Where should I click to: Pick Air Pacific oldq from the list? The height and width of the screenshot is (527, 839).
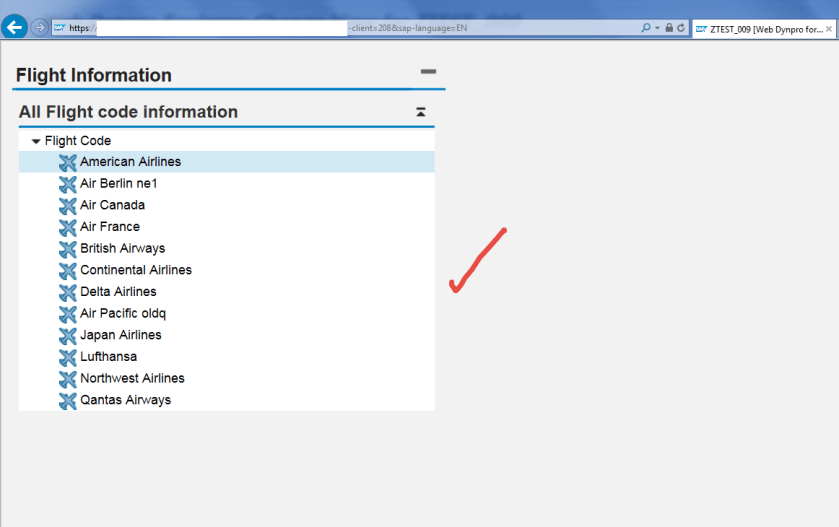point(123,314)
